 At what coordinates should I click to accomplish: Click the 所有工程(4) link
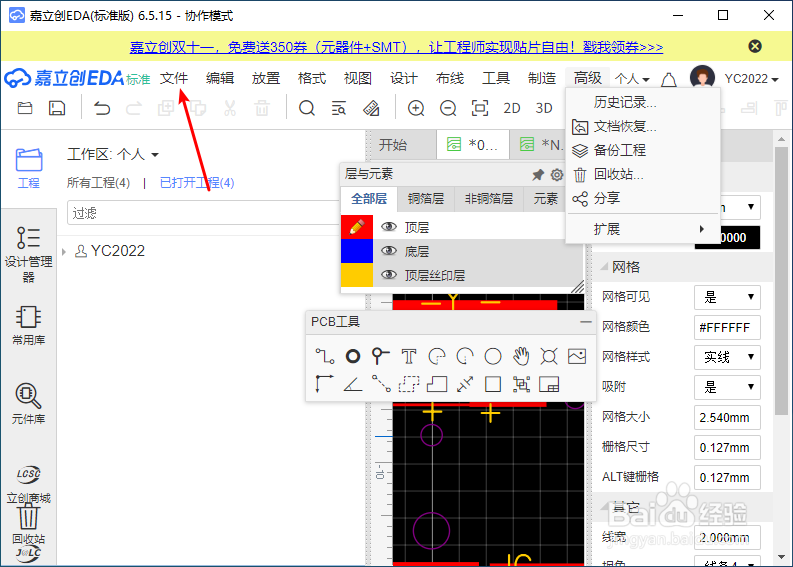[x=99, y=183]
